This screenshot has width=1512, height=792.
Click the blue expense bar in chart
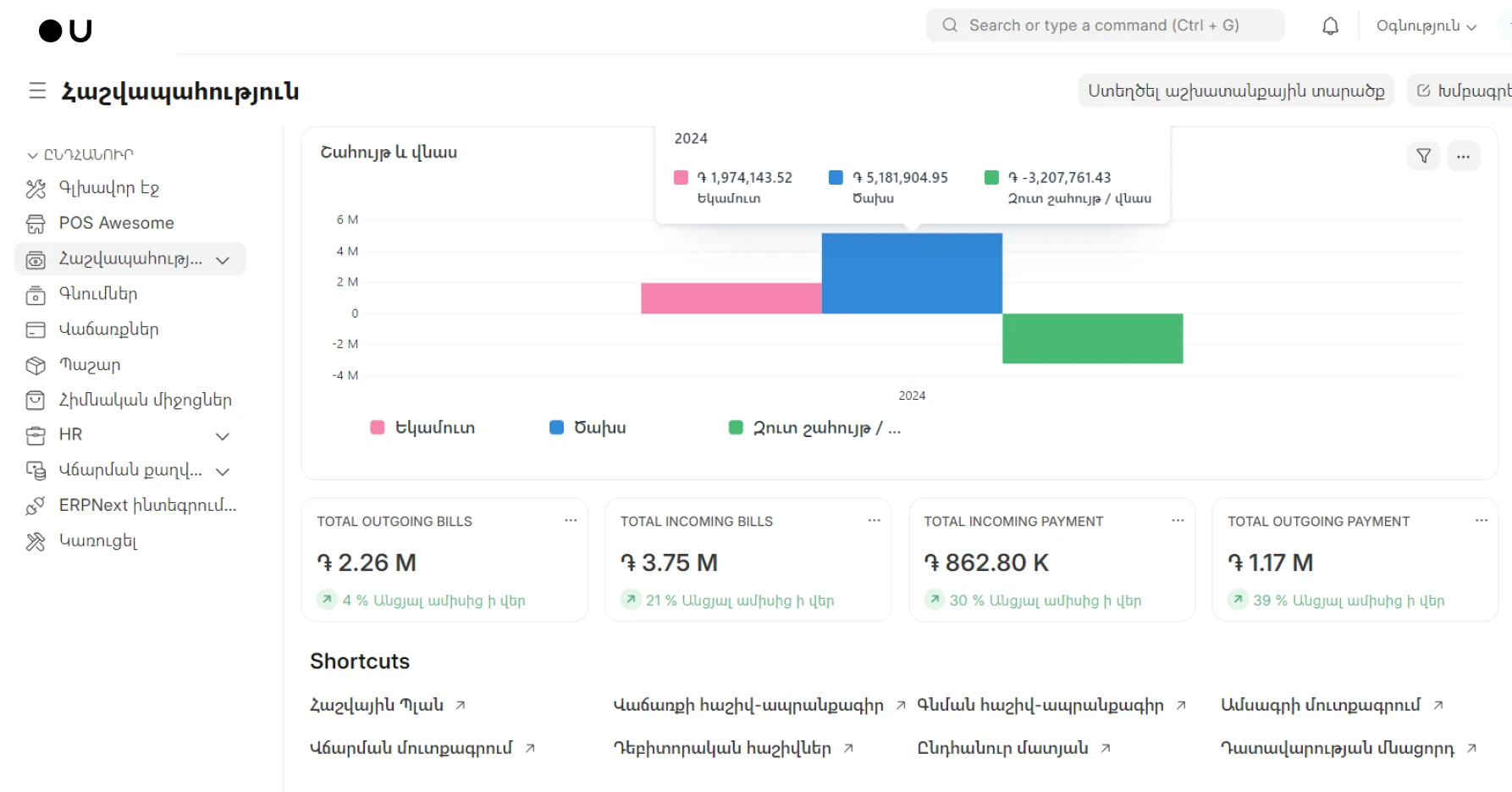coord(912,274)
